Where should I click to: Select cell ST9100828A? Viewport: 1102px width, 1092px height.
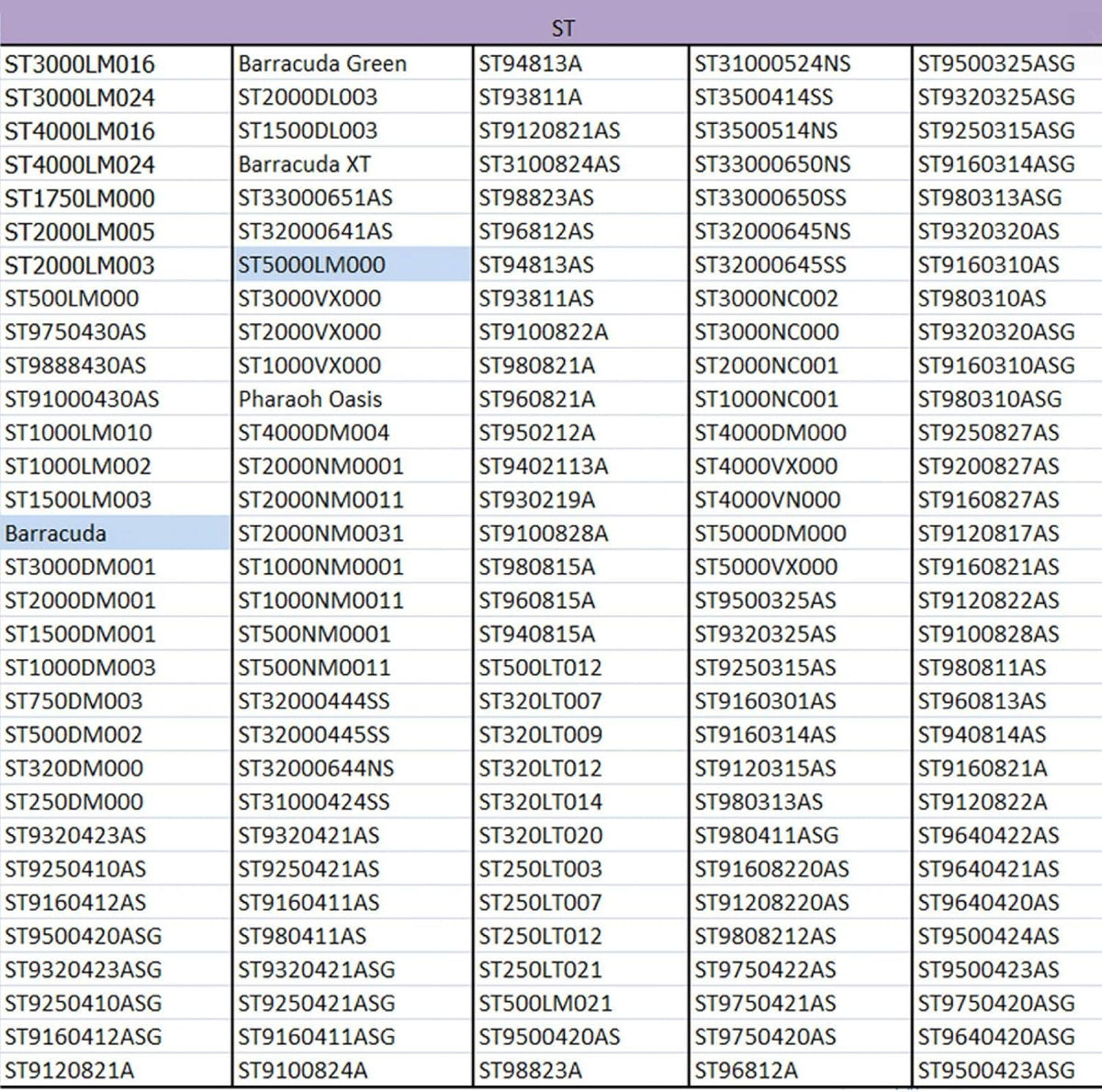pyautogui.click(x=581, y=534)
